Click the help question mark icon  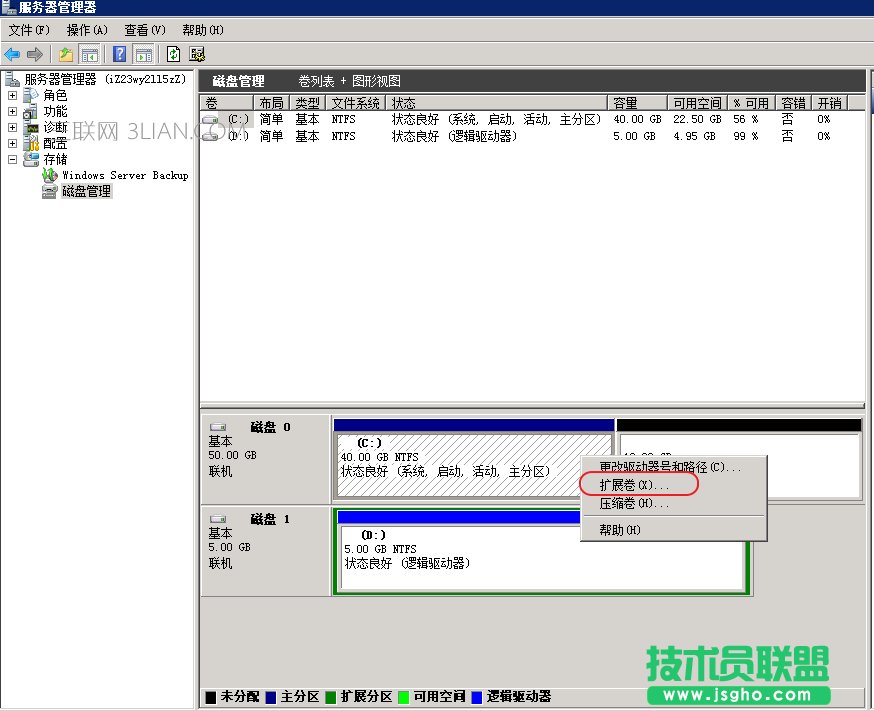(118, 55)
